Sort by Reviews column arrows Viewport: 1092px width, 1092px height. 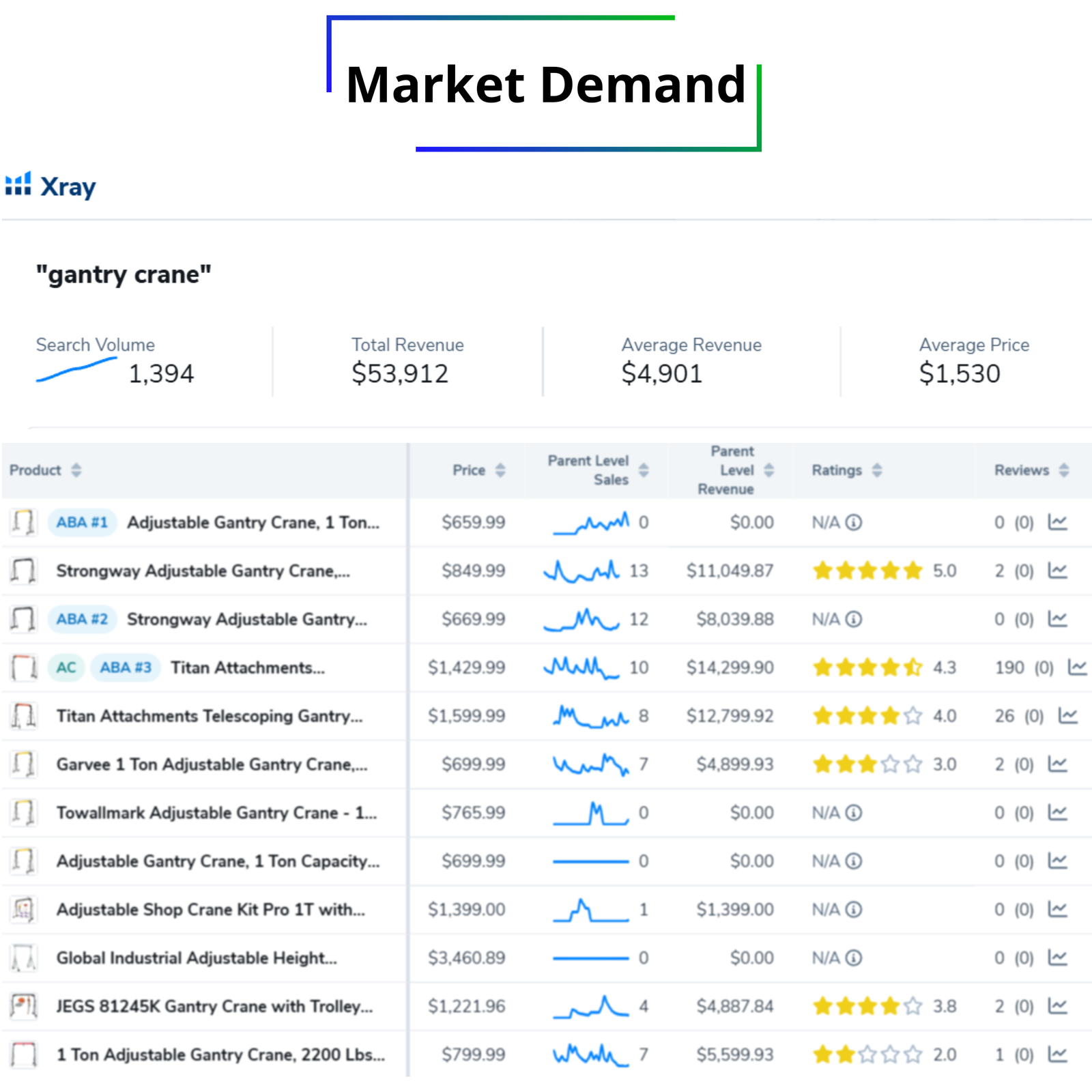click(x=1064, y=470)
